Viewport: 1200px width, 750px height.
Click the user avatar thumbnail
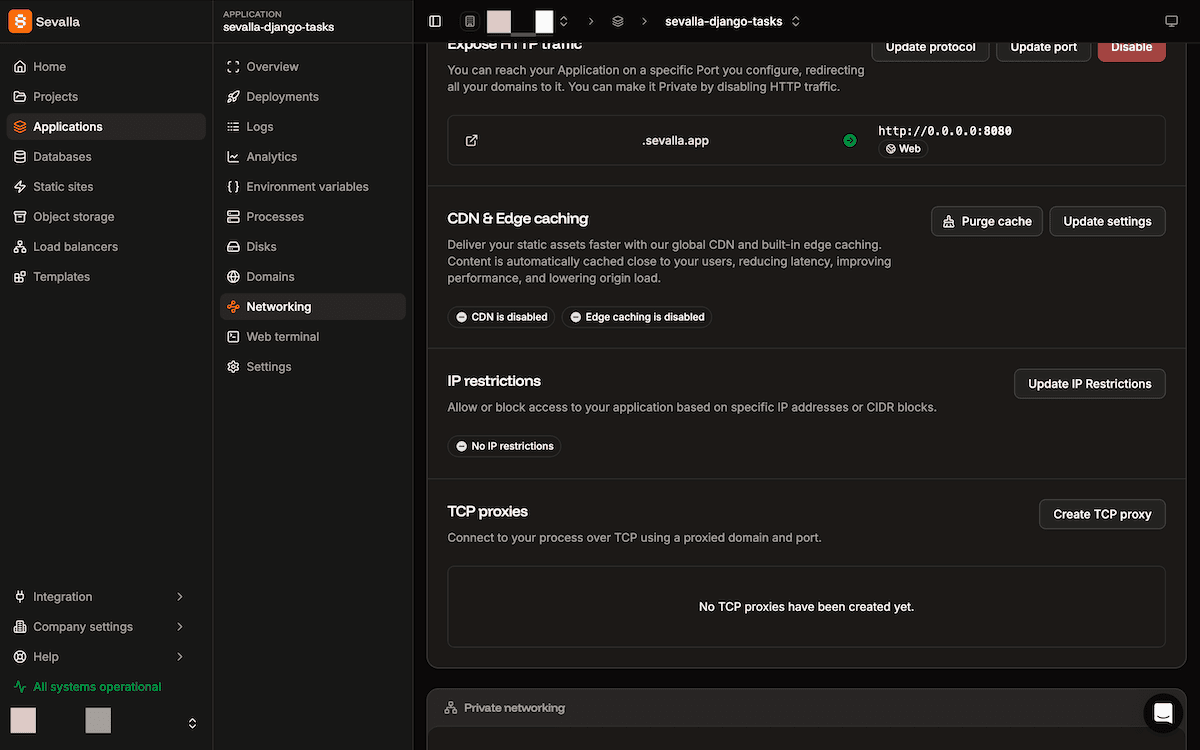23,721
